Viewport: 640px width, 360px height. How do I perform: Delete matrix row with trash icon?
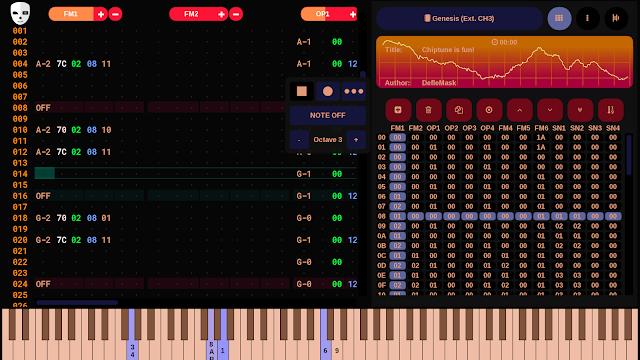click(428, 110)
